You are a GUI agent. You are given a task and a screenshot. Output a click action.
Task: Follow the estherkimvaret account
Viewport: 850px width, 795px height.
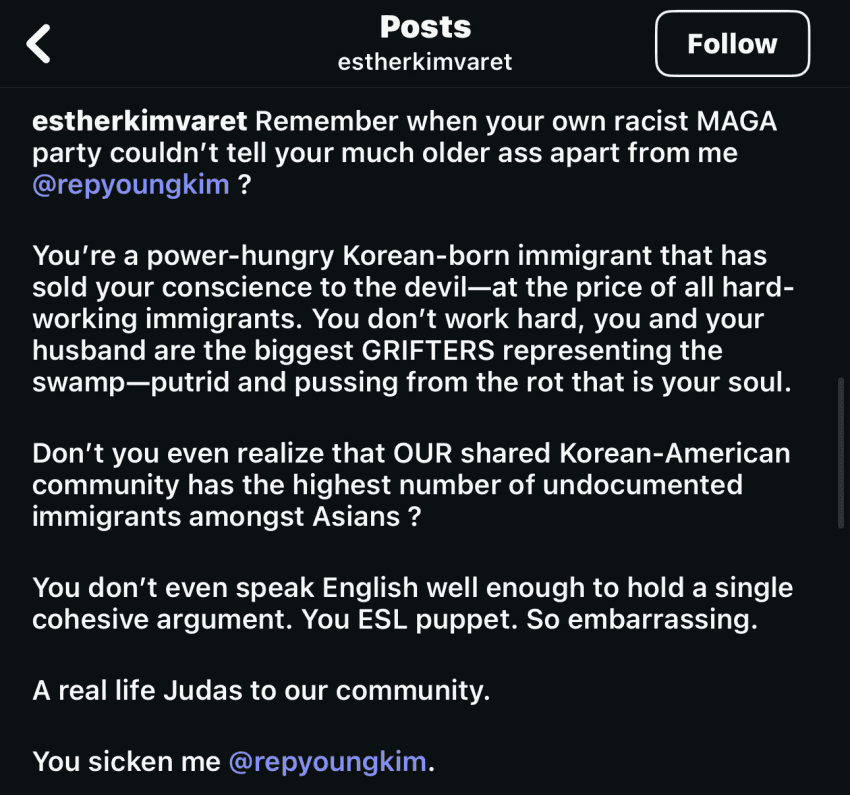(732, 43)
